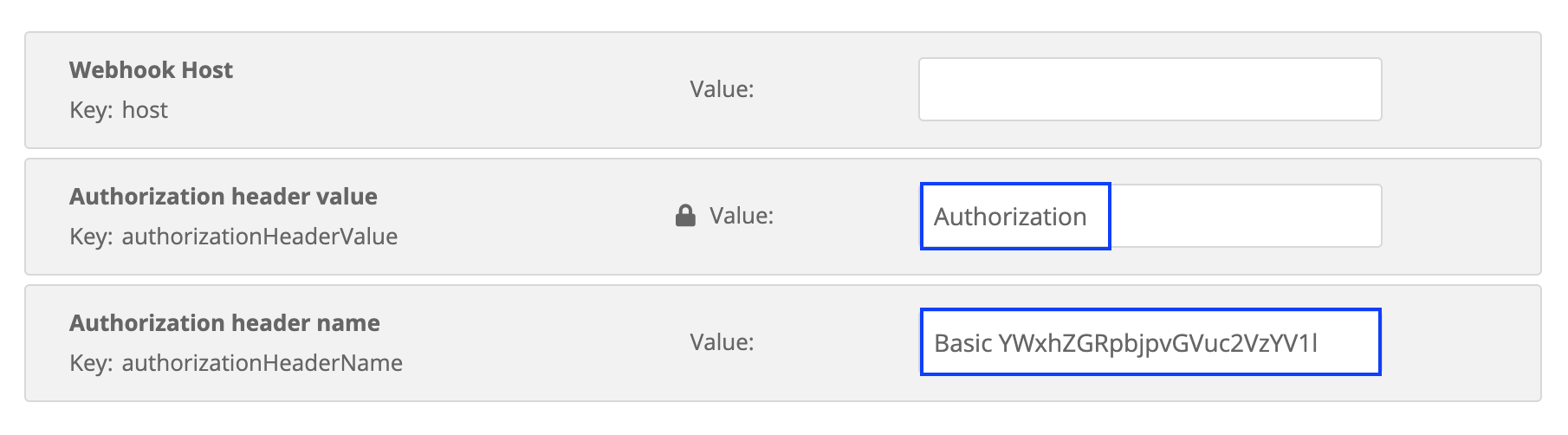Click blank right portion of Authorization header value field

1246,216
